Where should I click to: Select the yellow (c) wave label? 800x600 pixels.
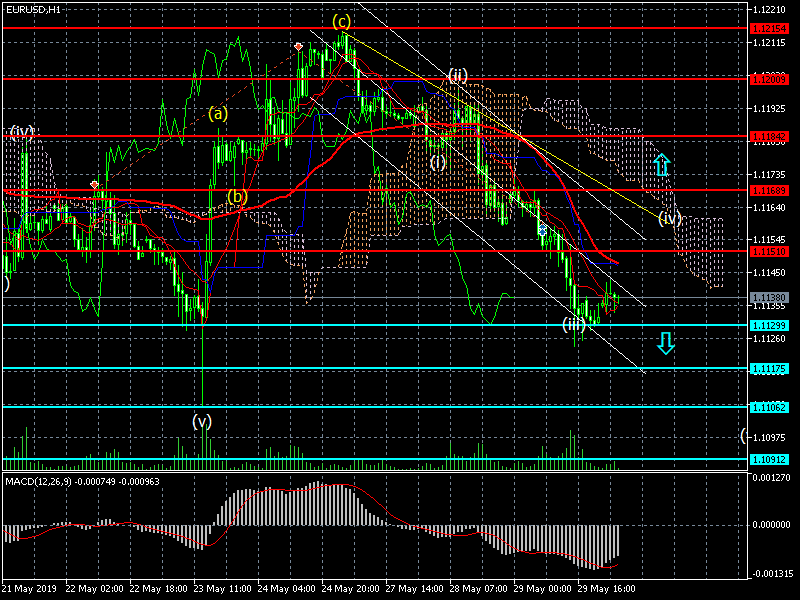point(342,21)
